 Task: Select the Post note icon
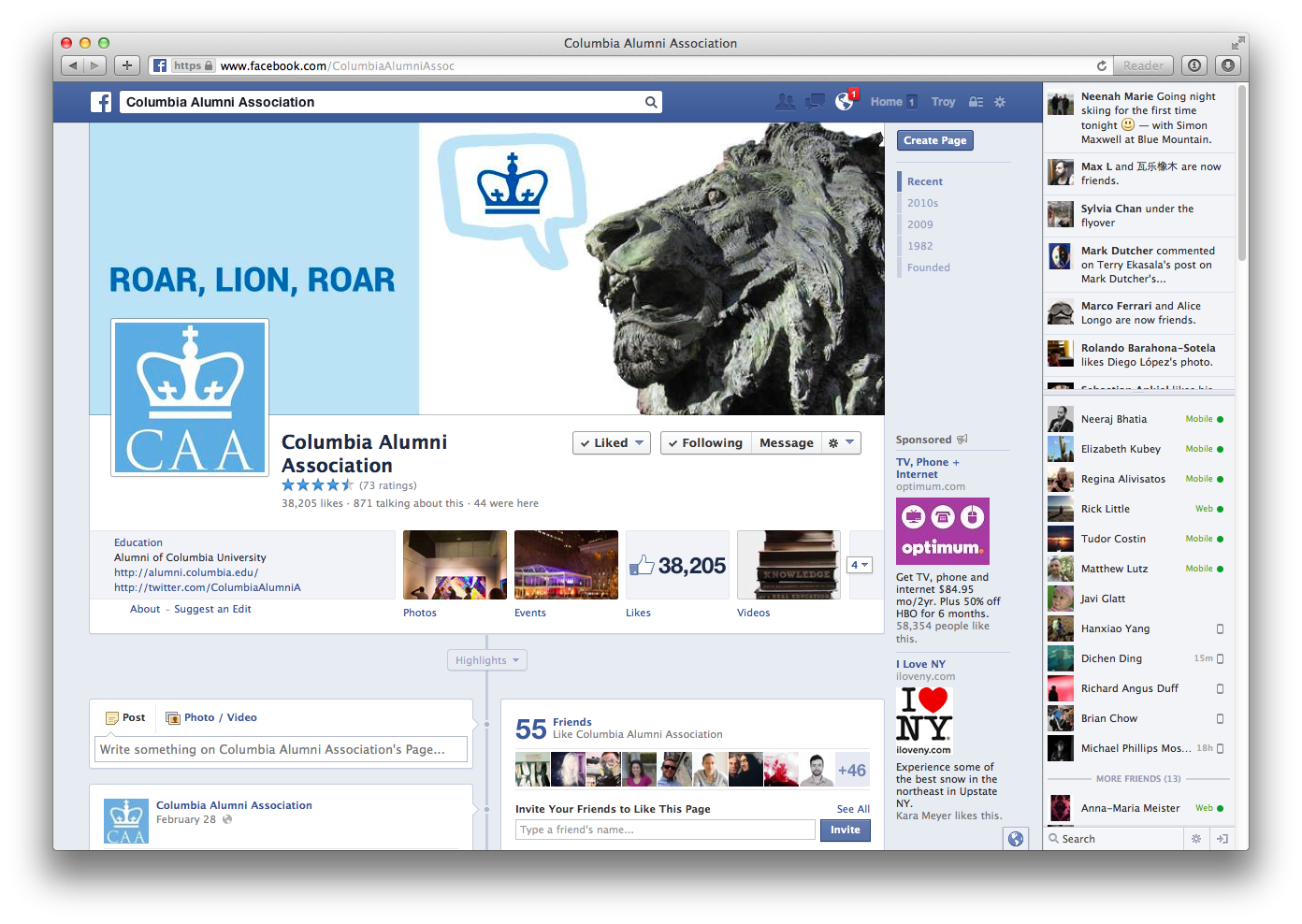point(112,718)
